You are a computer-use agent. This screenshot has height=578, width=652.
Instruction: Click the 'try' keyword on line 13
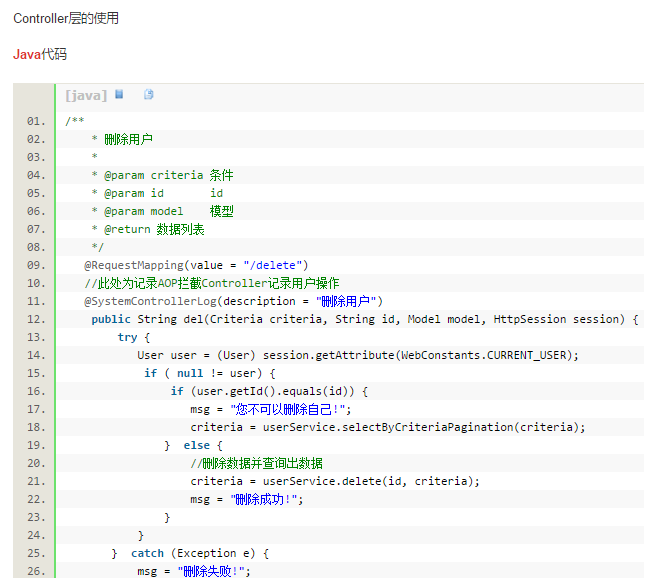click(x=127, y=337)
